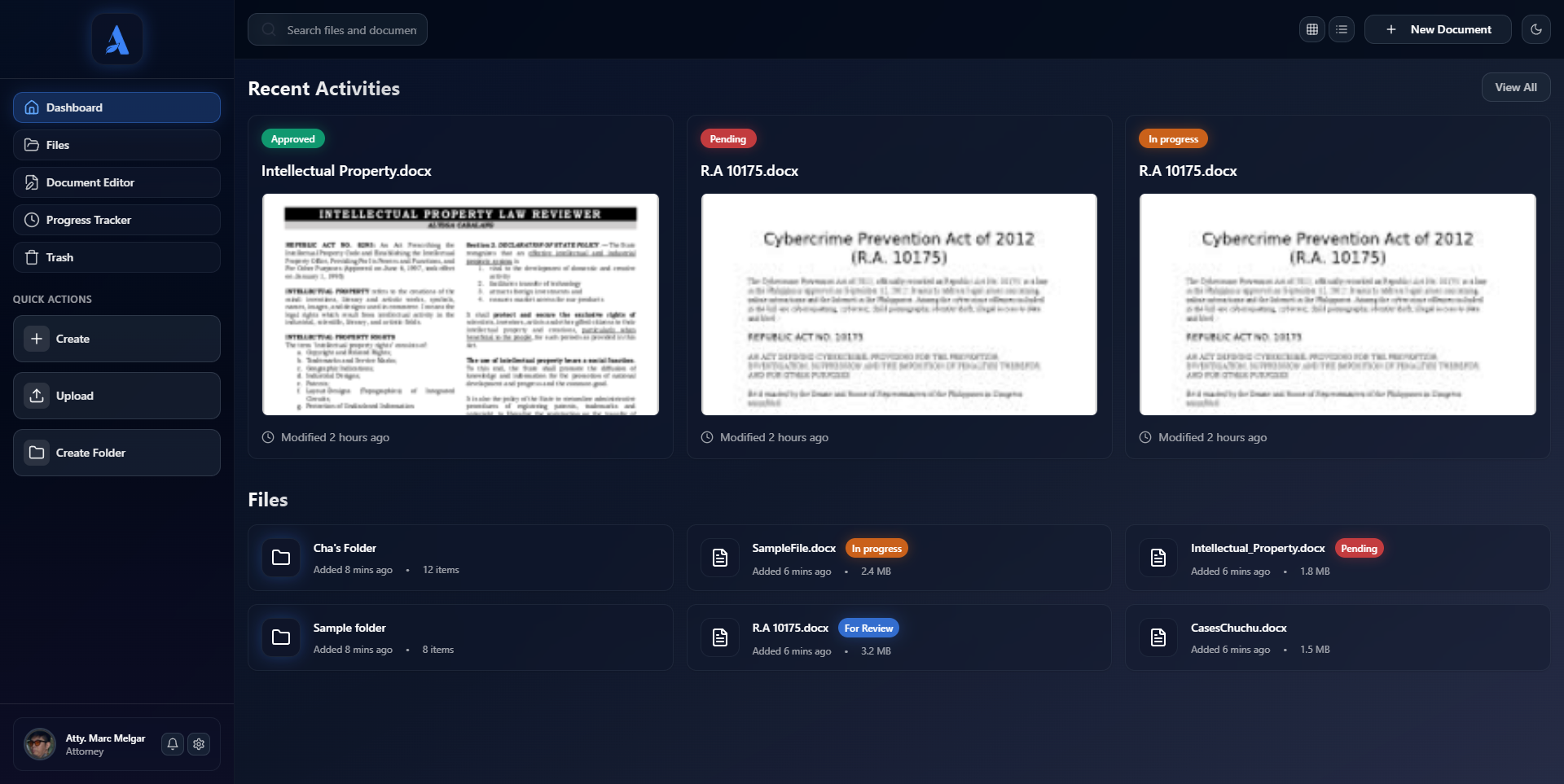Click the New Document button
This screenshot has height=784, width=1564.
[1438, 29]
